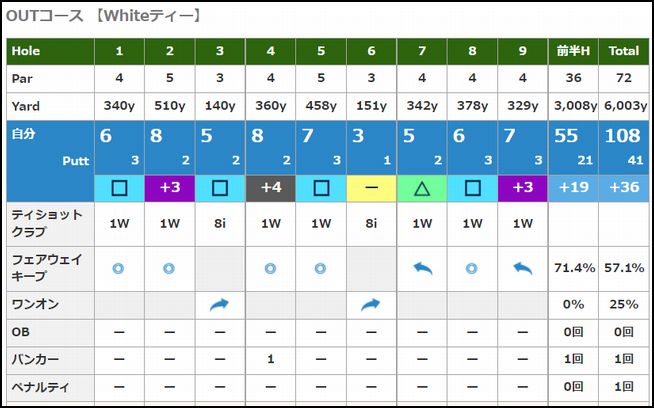
Task: Click hole 9 fairway miss left arrow
Action: click(523, 268)
